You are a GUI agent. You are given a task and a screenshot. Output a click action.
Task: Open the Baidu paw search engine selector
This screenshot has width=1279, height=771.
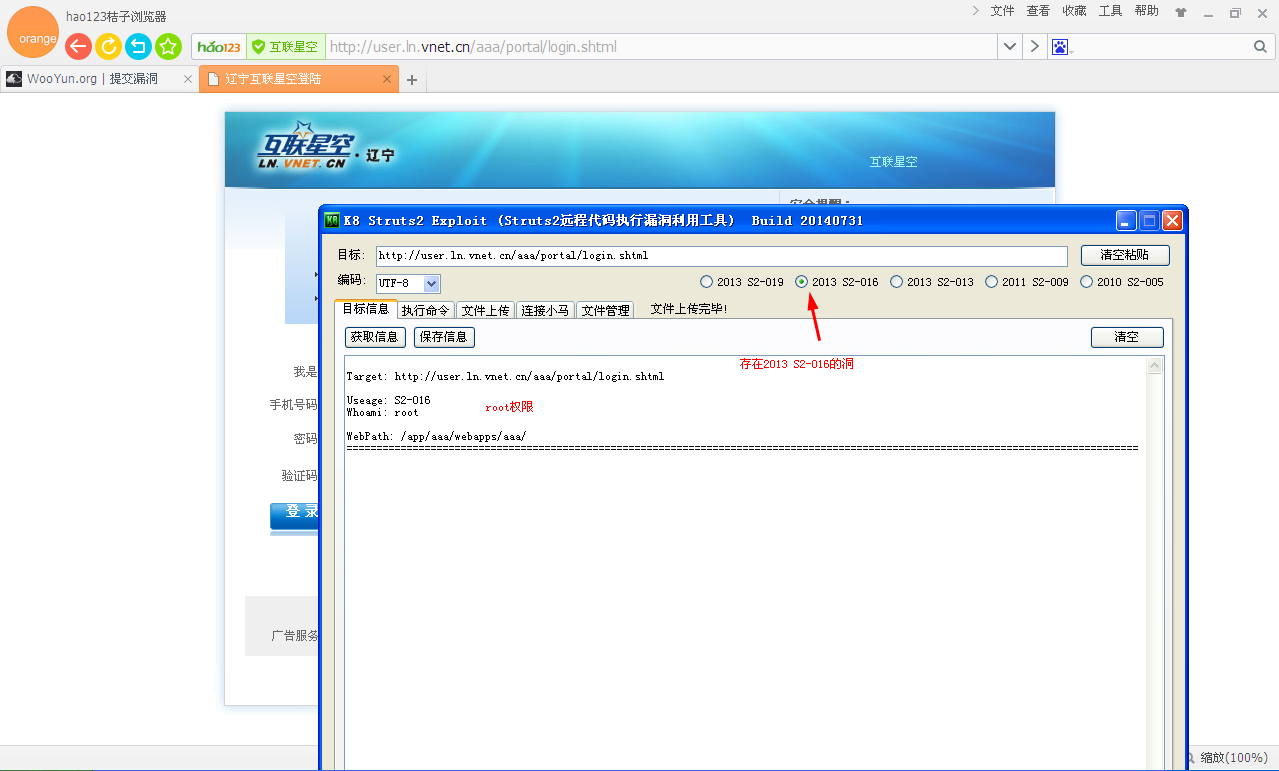tap(1060, 47)
